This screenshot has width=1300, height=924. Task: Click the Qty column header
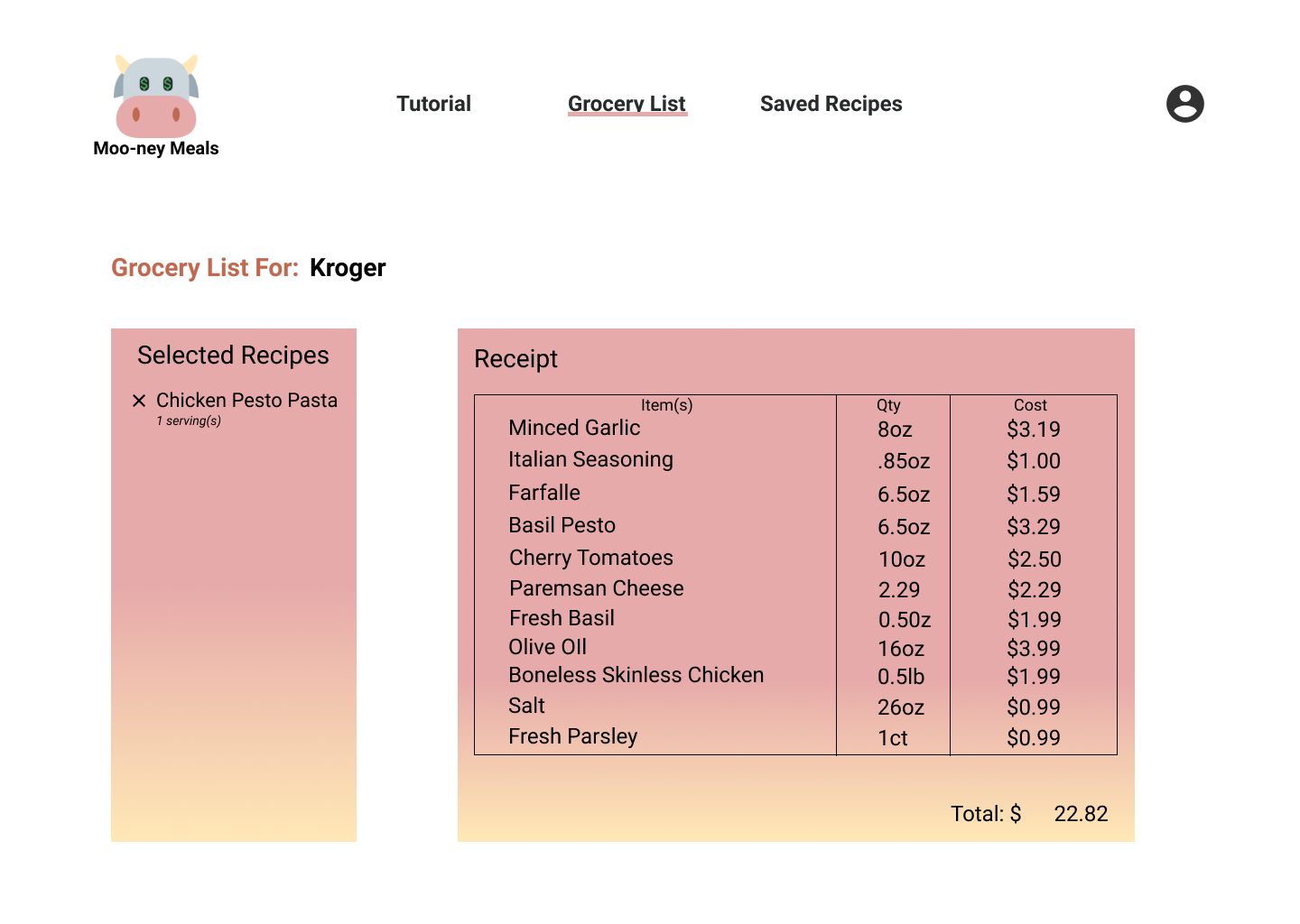point(888,405)
